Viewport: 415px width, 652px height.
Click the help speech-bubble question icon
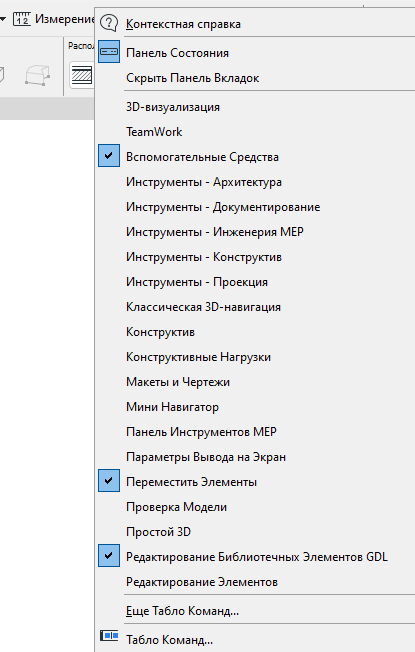[109, 23]
